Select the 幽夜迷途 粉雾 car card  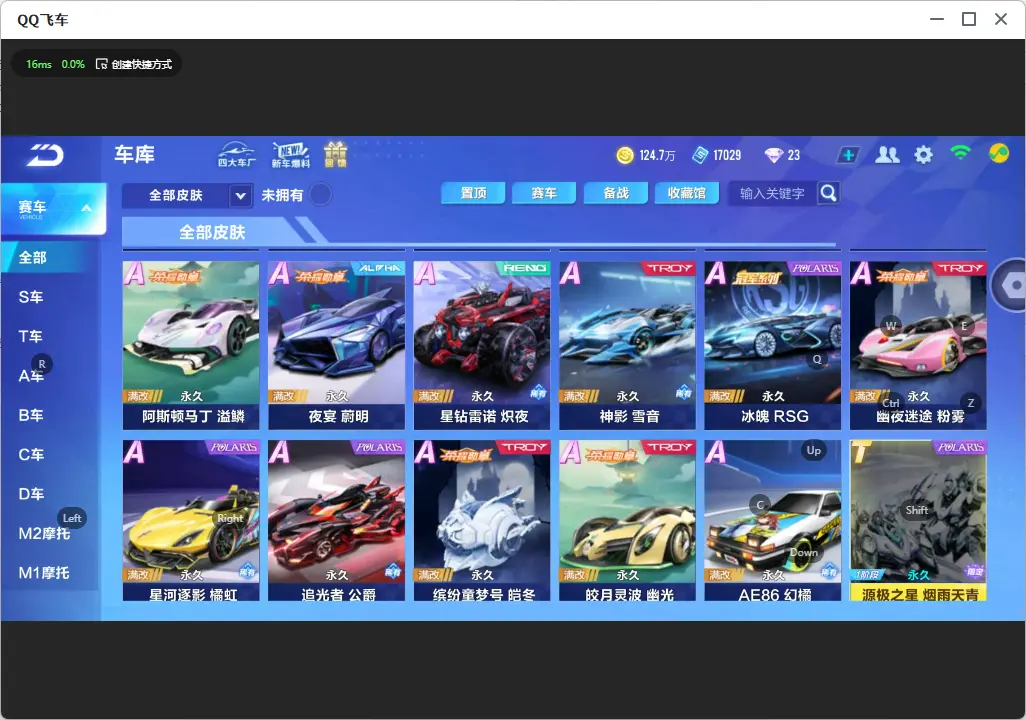click(x=918, y=345)
